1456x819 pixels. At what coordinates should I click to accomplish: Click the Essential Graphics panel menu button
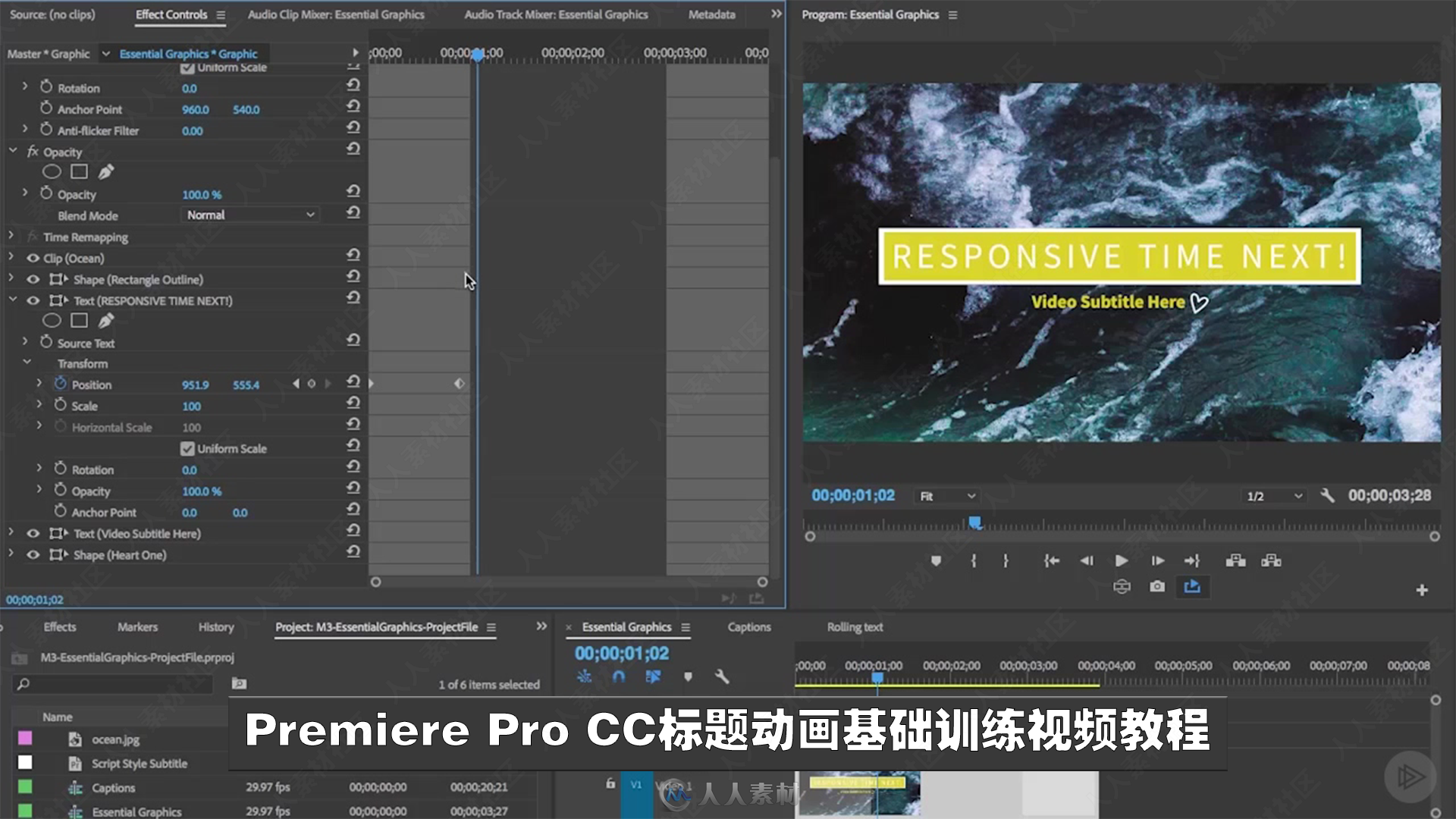coord(685,627)
